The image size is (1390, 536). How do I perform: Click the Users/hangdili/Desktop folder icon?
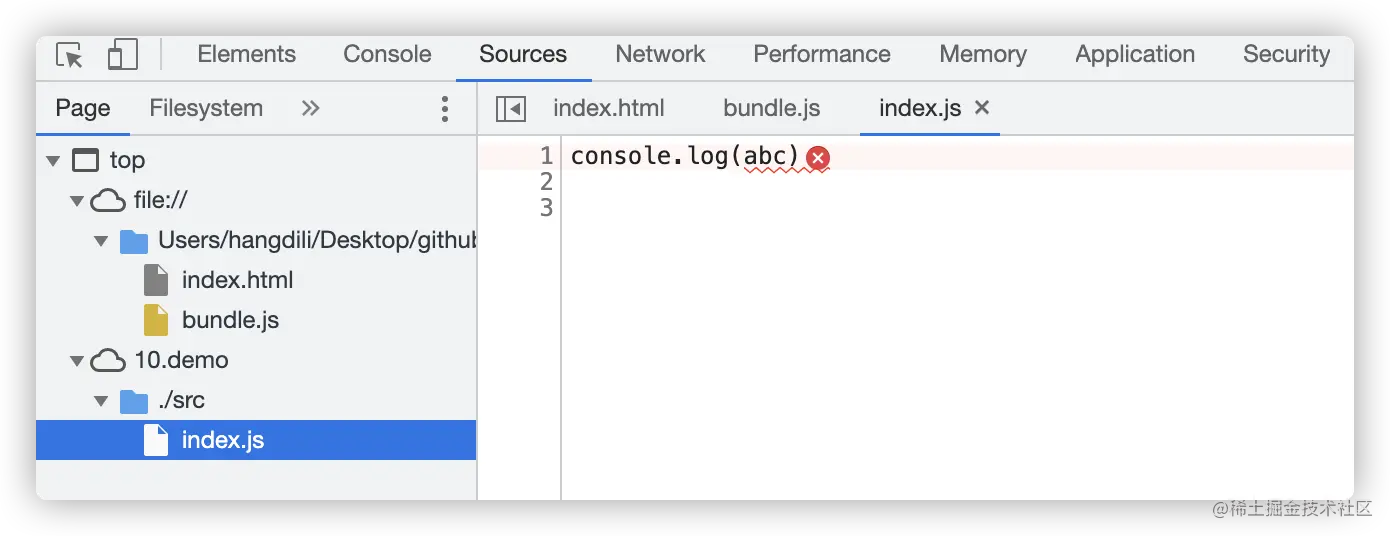point(133,241)
